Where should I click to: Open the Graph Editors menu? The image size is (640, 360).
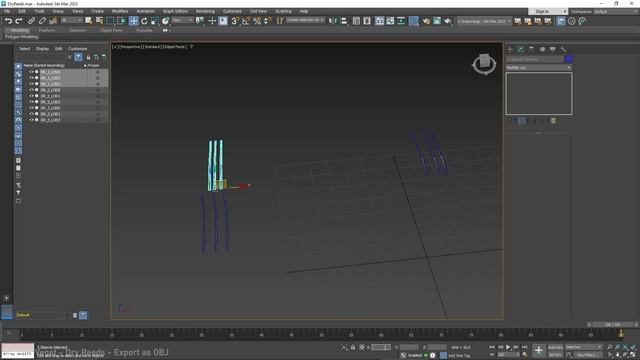pyautogui.click(x=175, y=11)
